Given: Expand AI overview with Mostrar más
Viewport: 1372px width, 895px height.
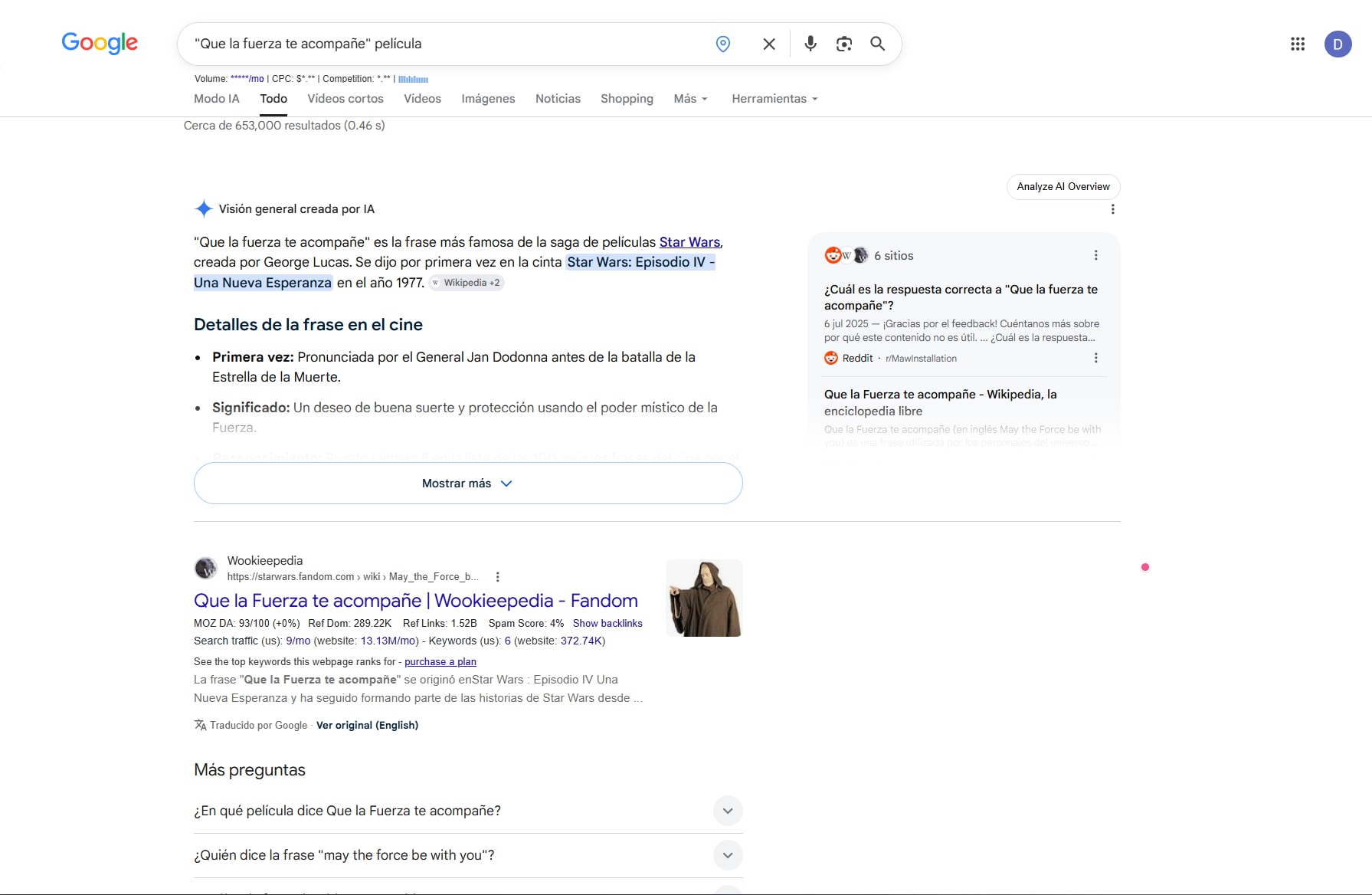Looking at the screenshot, I should 468,484.
